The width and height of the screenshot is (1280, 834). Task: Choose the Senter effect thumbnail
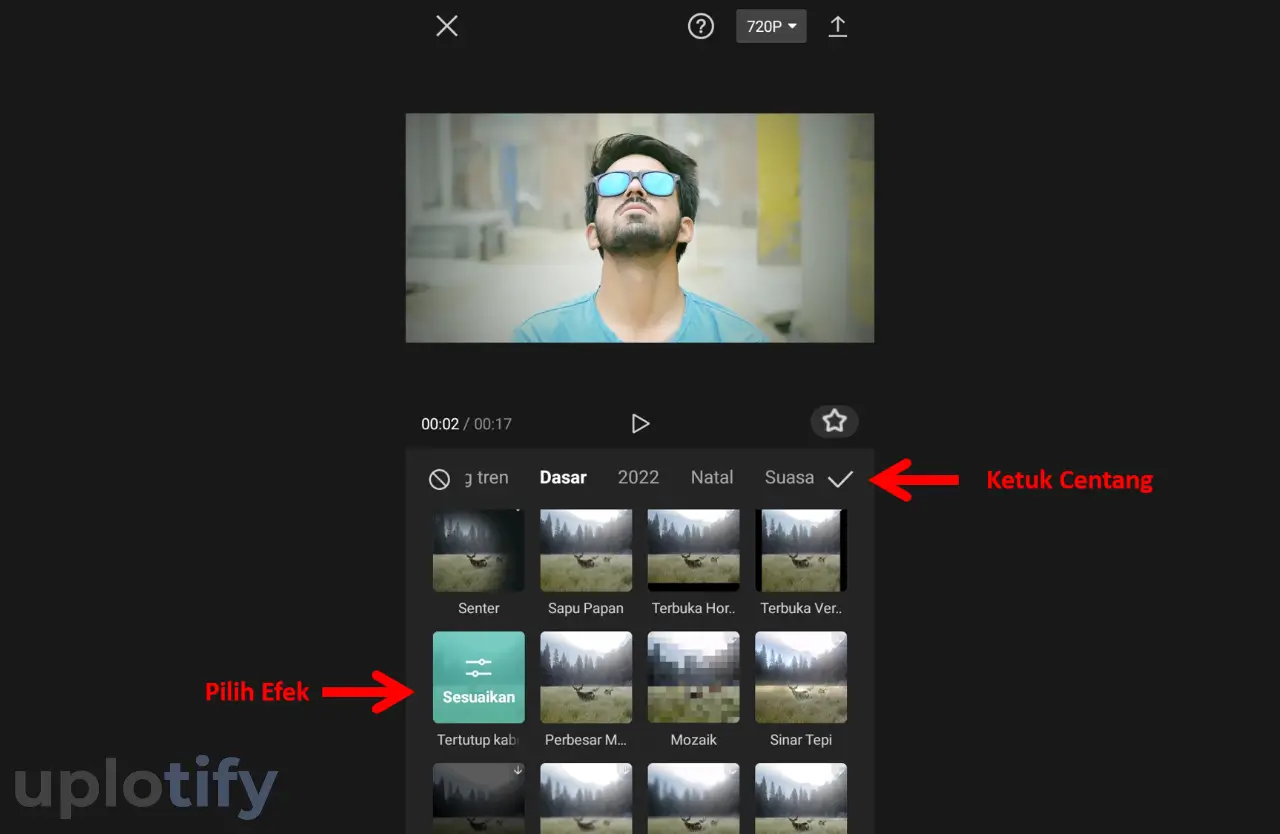click(479, 550)
